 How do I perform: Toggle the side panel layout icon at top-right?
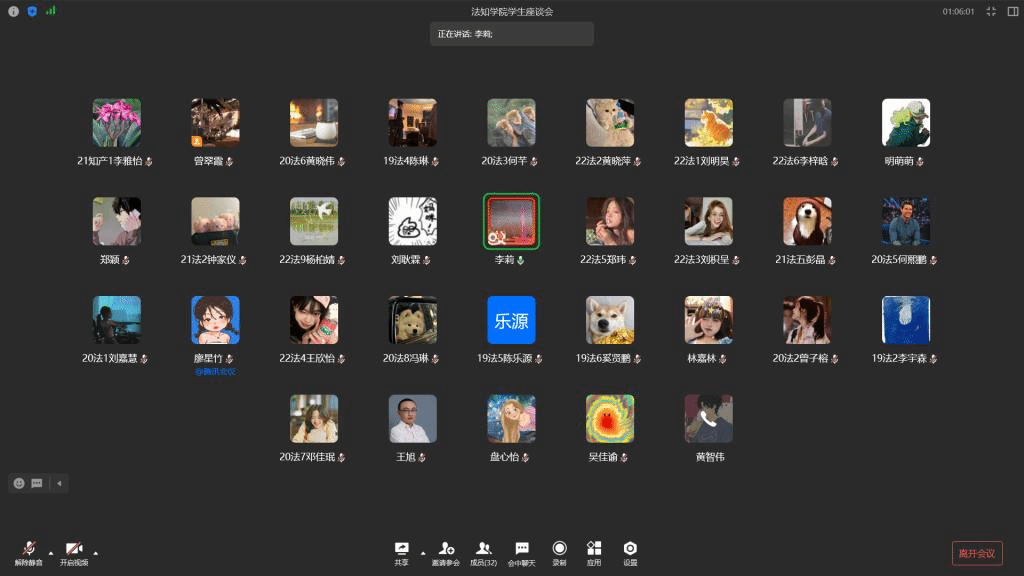pyautogui.click(x=1012, y=11)
